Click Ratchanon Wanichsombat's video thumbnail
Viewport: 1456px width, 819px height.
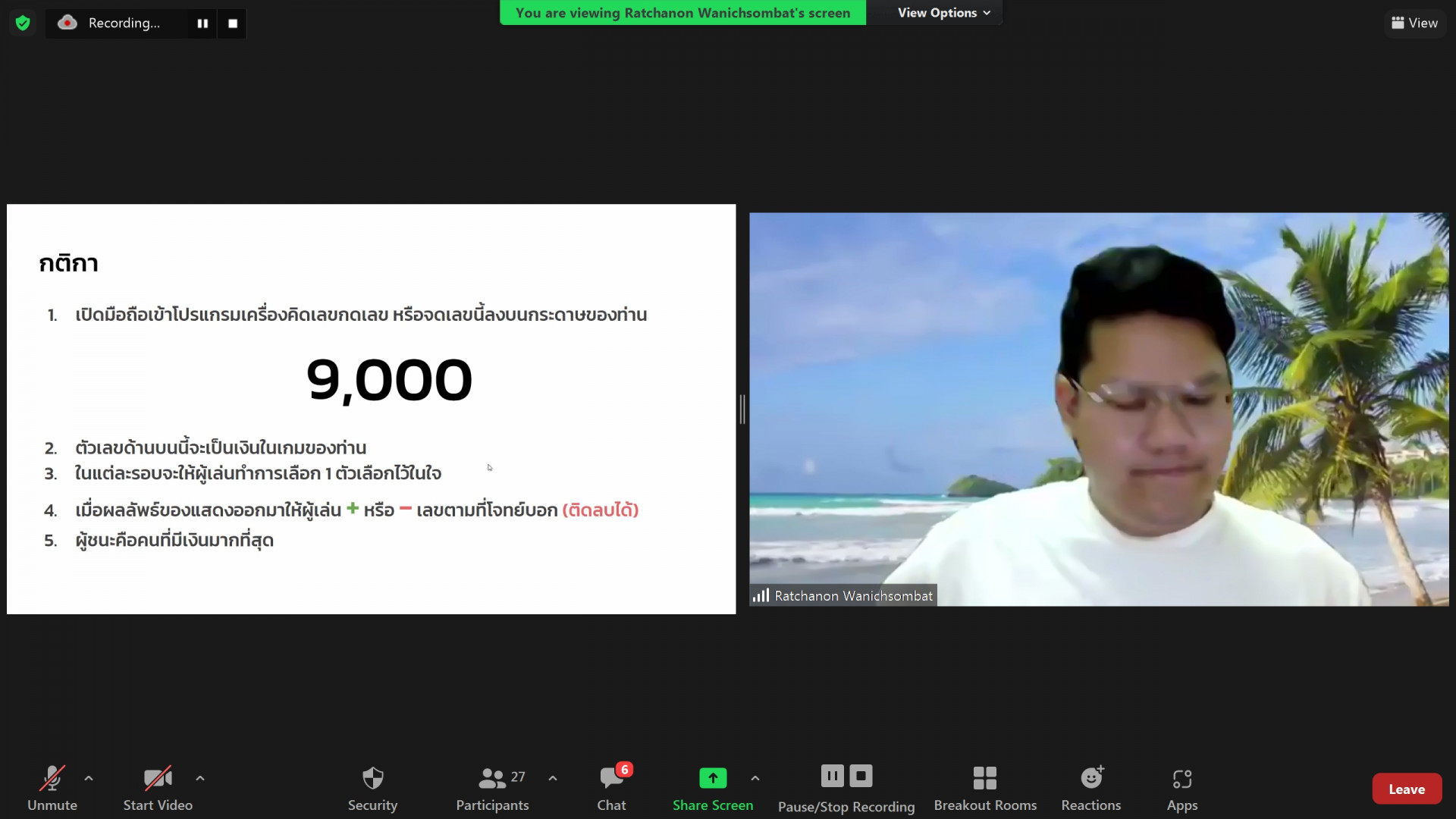pos(1099,409)
